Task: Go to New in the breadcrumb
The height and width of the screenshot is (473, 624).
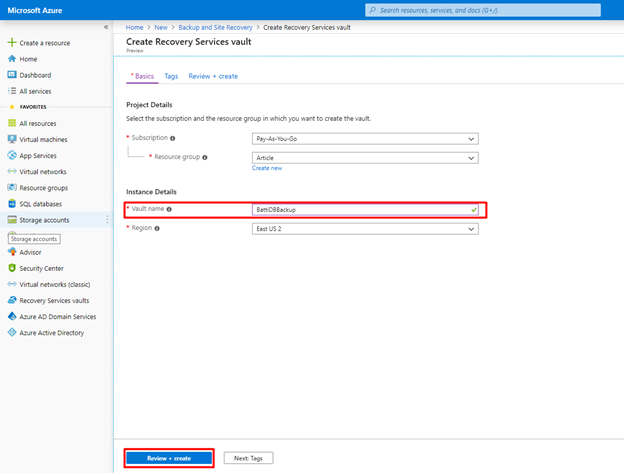Action: 161,27
